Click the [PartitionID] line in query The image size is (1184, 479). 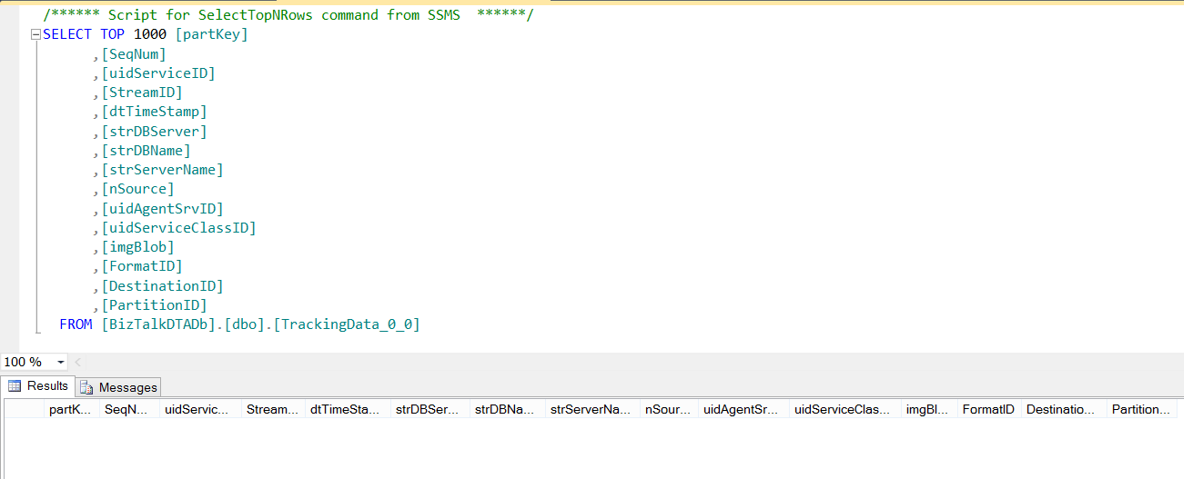click(153, 306)
